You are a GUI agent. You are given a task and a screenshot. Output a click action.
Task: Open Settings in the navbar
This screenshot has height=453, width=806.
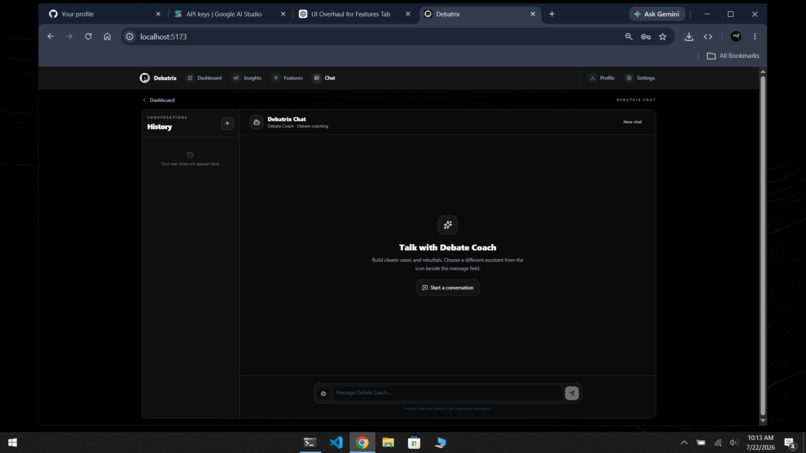(x=640, y=78)
